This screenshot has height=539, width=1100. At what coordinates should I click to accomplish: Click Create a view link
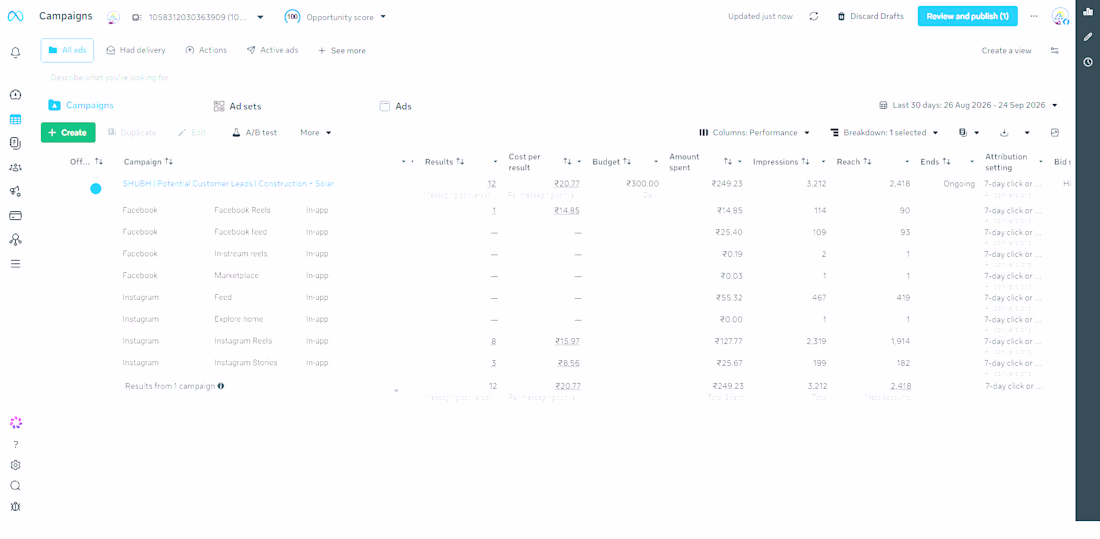[1007, 51]
